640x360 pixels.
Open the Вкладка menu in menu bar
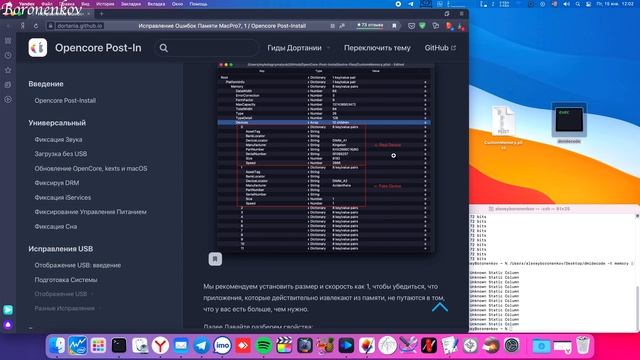pos(156,4)
